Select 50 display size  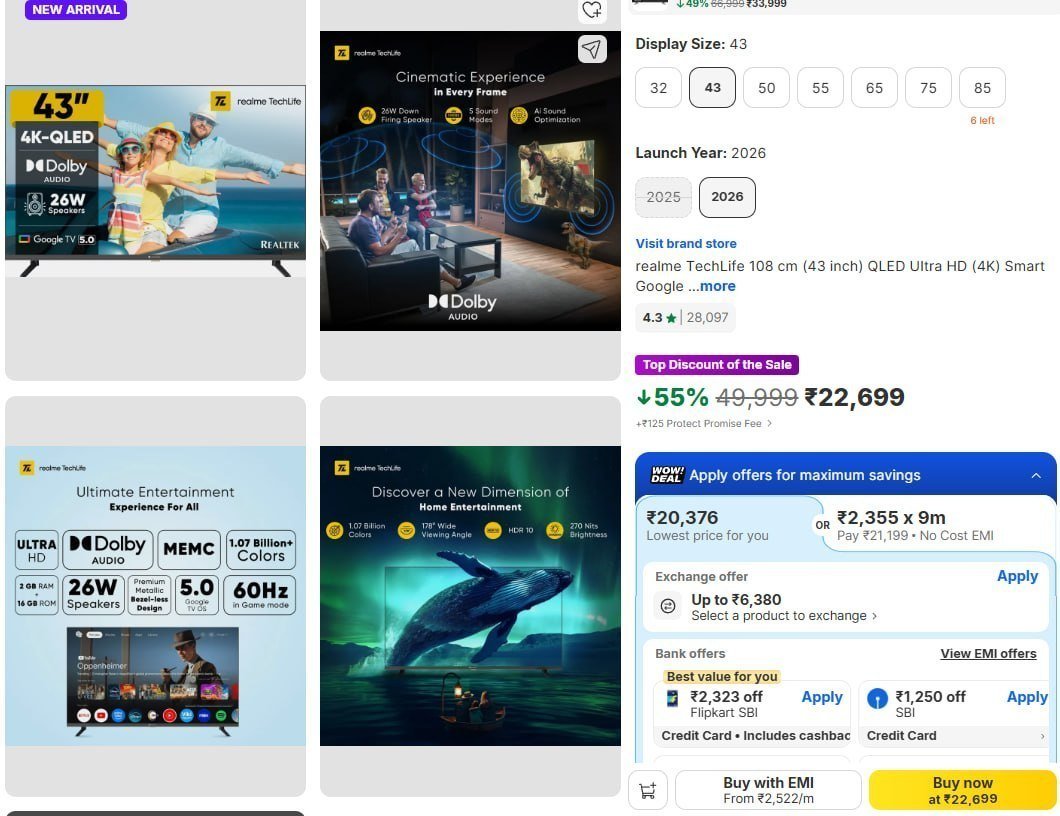(x=767, y=88)
